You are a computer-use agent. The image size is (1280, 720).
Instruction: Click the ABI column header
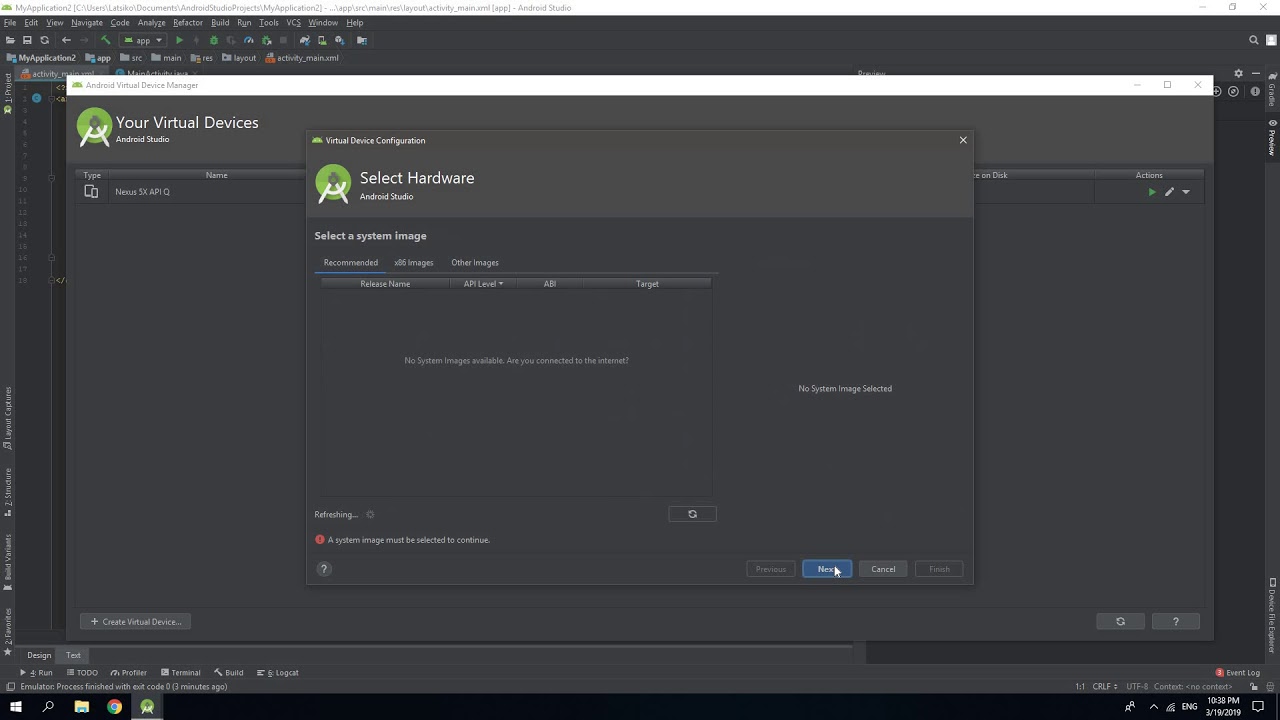point(550,284)
